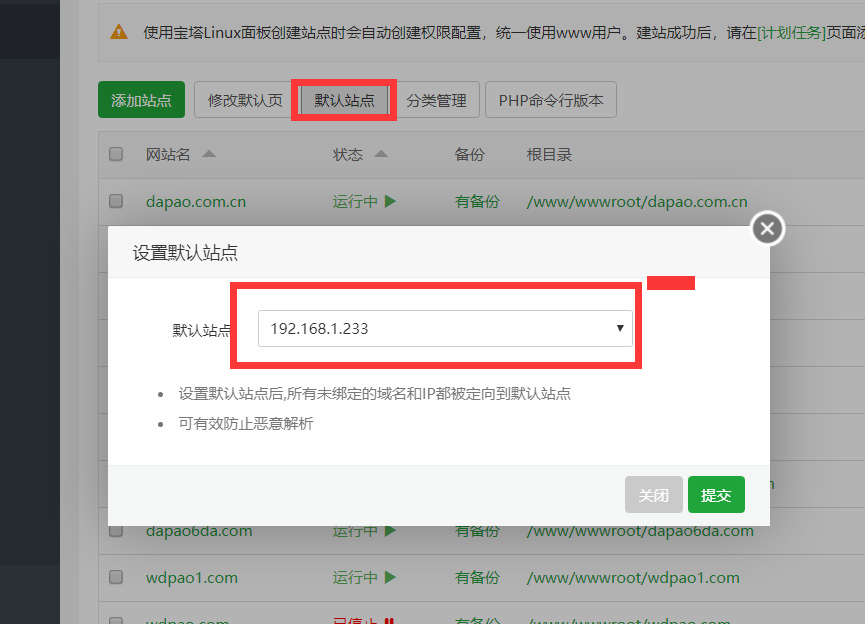Select the checkbox for wdpao1.com row
Screen dimensions: 865x624
115,577
